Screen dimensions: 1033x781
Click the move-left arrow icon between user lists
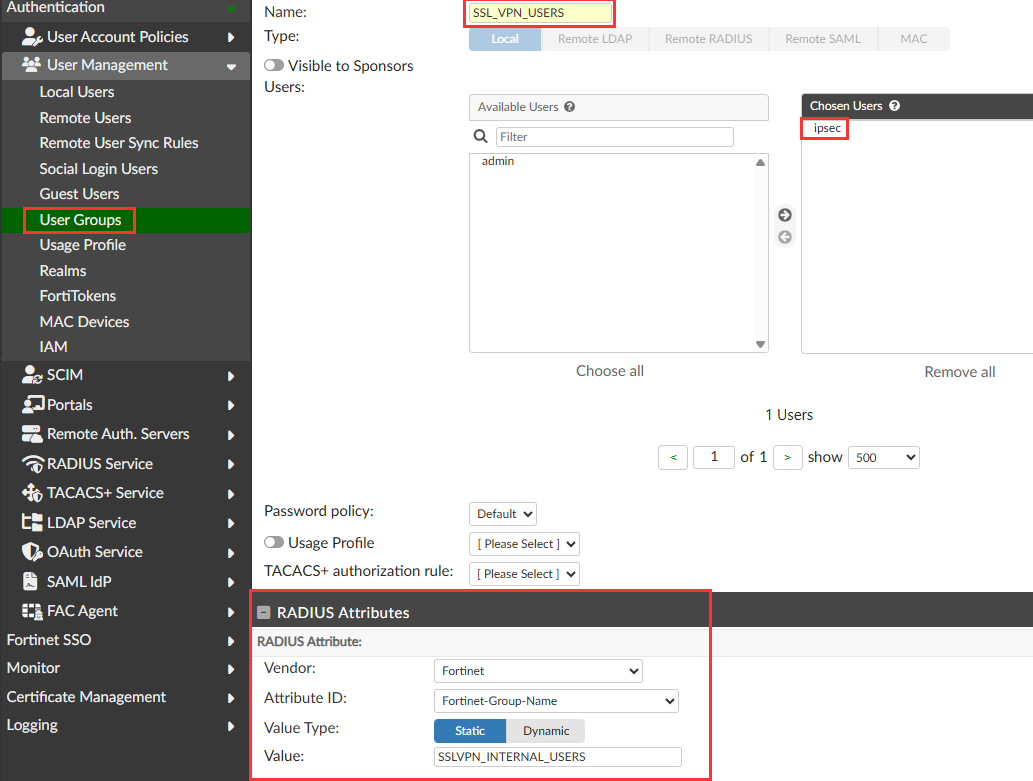(785, 237)
